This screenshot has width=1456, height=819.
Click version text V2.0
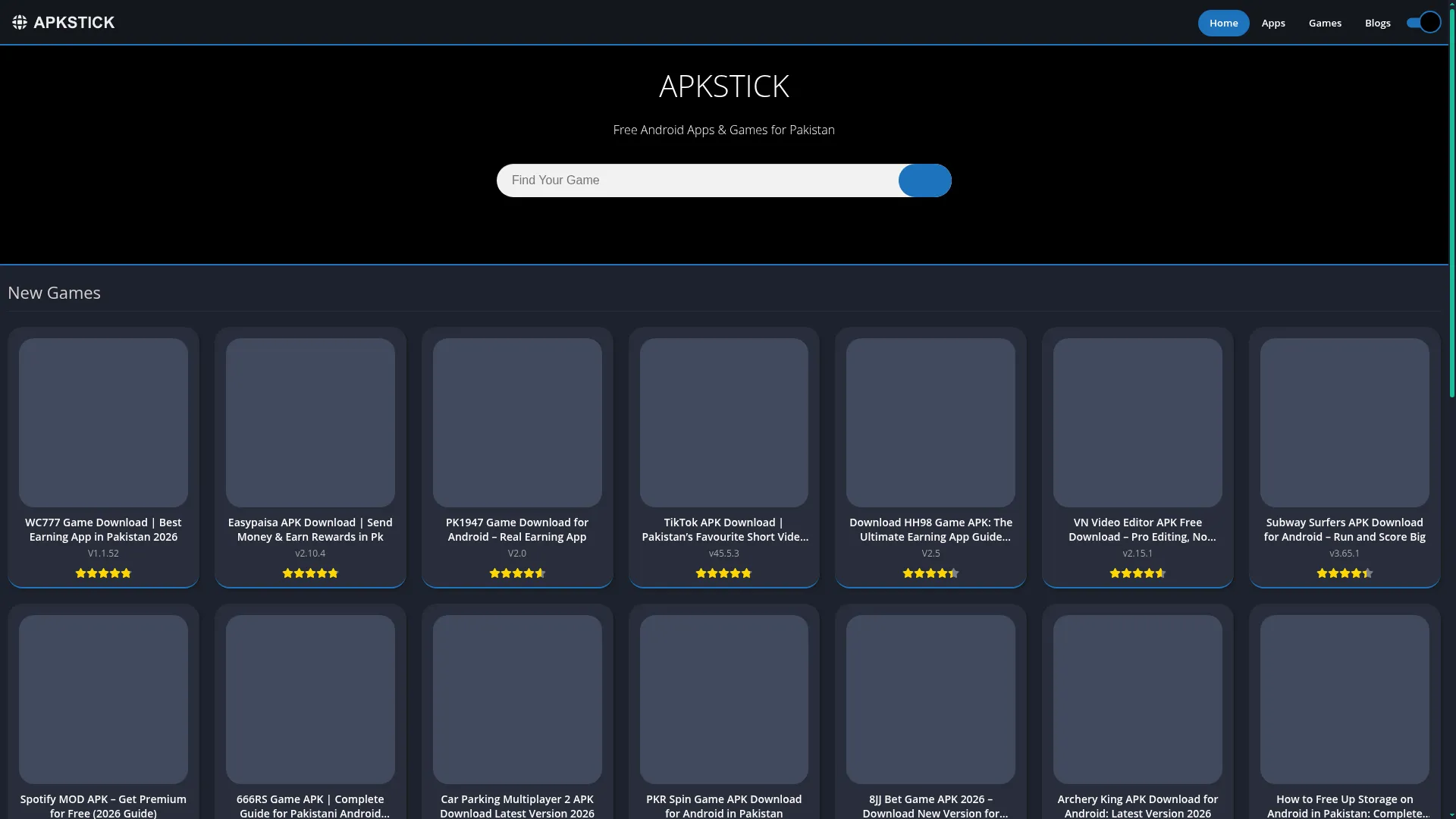(517, 554)
